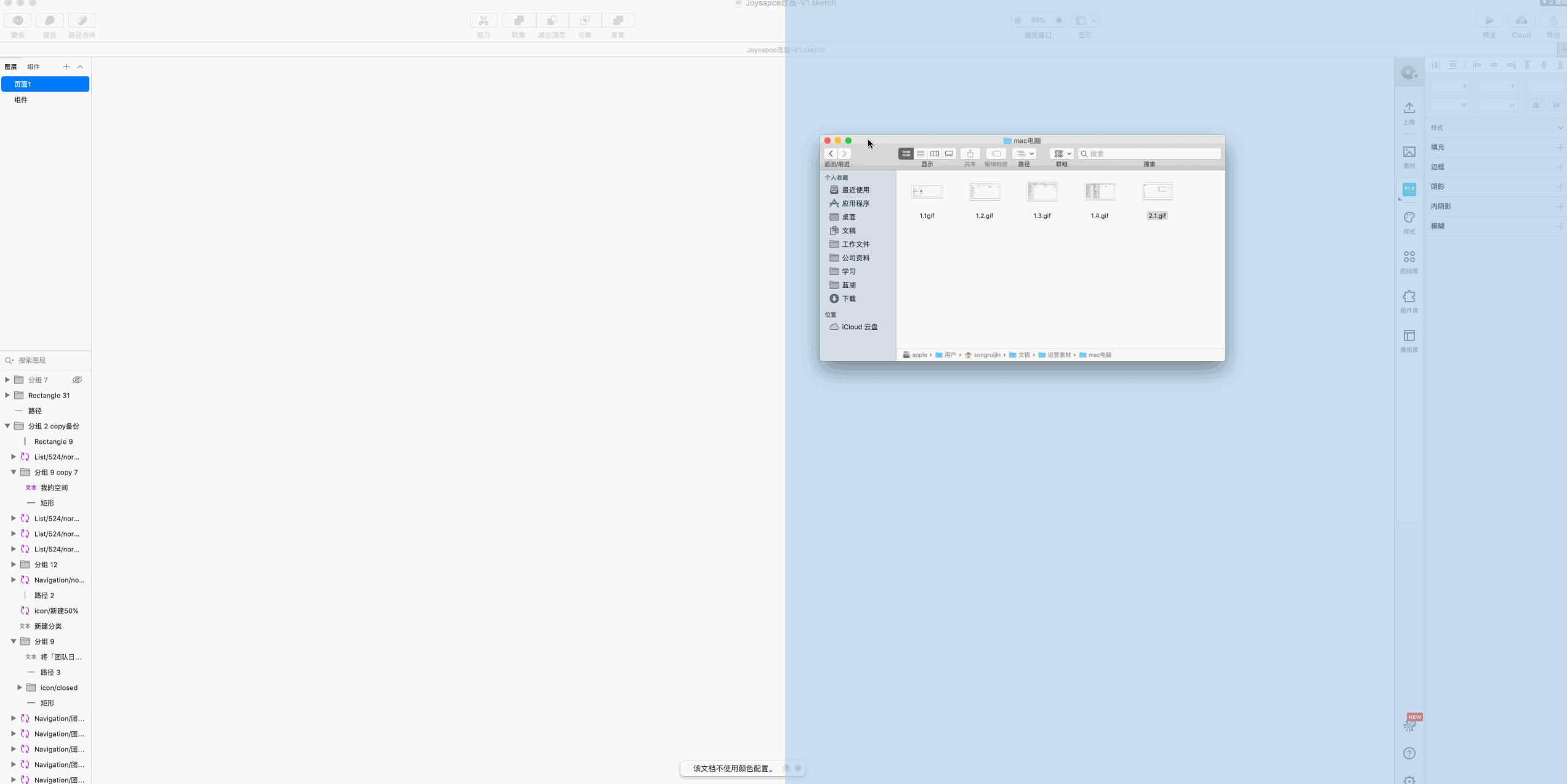Click the Subtract top layer icon
Image resolution: width=1567 pixels, height=784 pixels.
pos(552,20)
